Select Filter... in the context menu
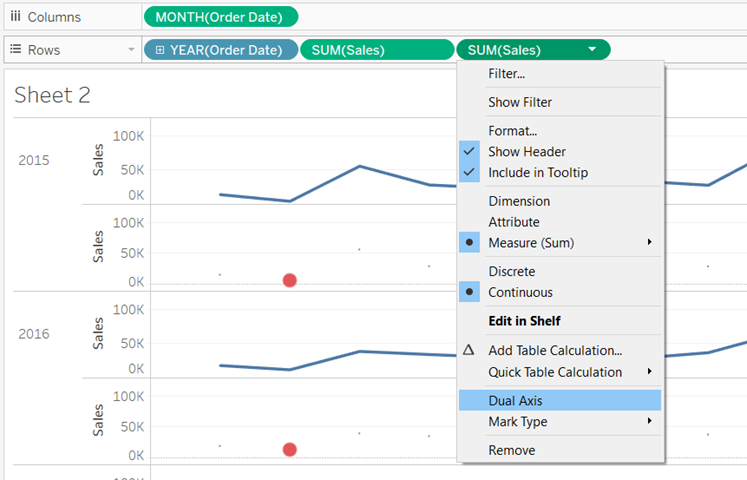The width and height of the screenshot is (747, 480). pos(506,73)
